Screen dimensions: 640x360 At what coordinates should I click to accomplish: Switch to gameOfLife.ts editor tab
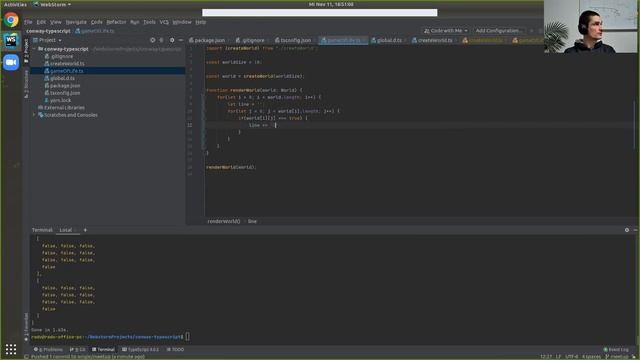344,40
